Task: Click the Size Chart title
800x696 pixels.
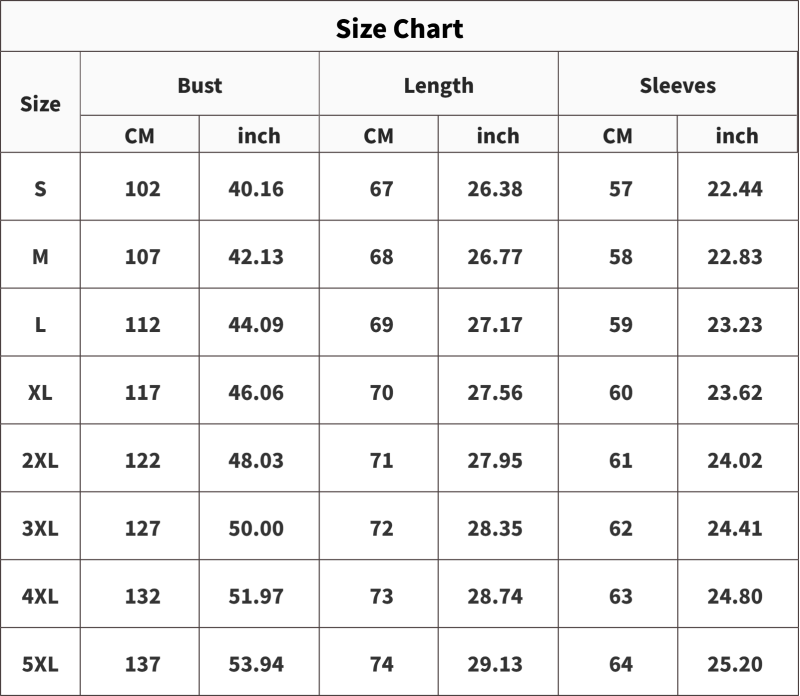Action: point(399,29)
